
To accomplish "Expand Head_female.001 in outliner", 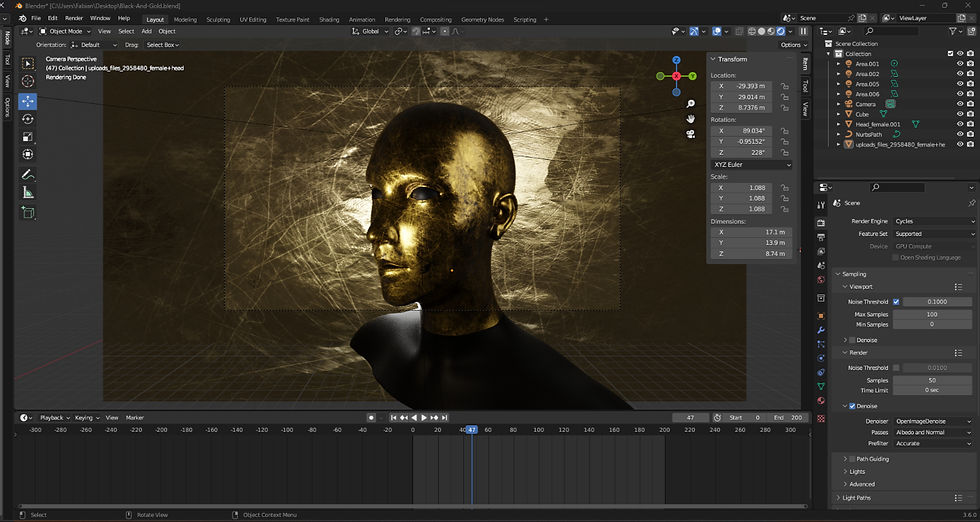I will coord(839,124).
